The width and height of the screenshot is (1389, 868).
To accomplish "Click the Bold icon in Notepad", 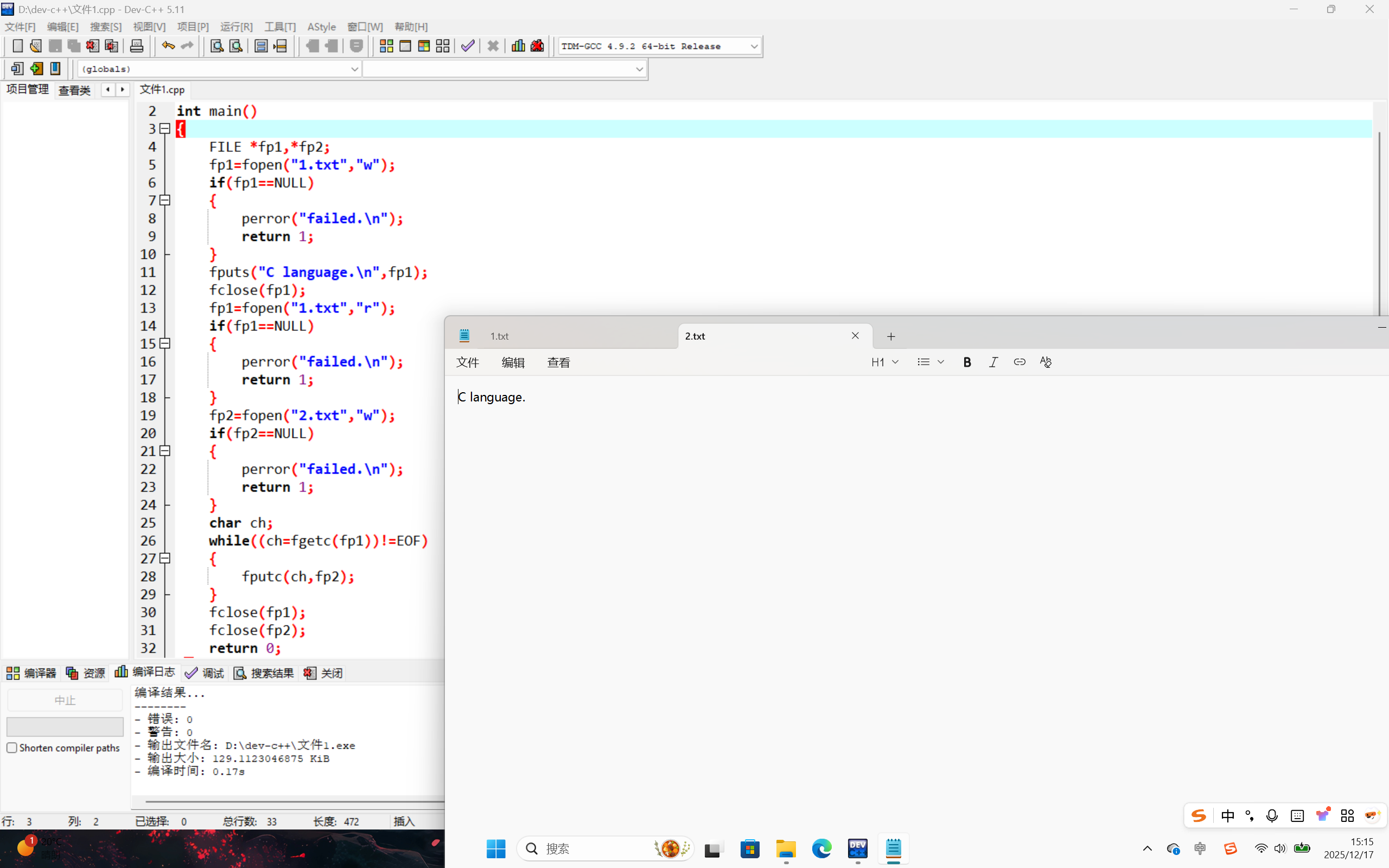I will click(966, 362).
